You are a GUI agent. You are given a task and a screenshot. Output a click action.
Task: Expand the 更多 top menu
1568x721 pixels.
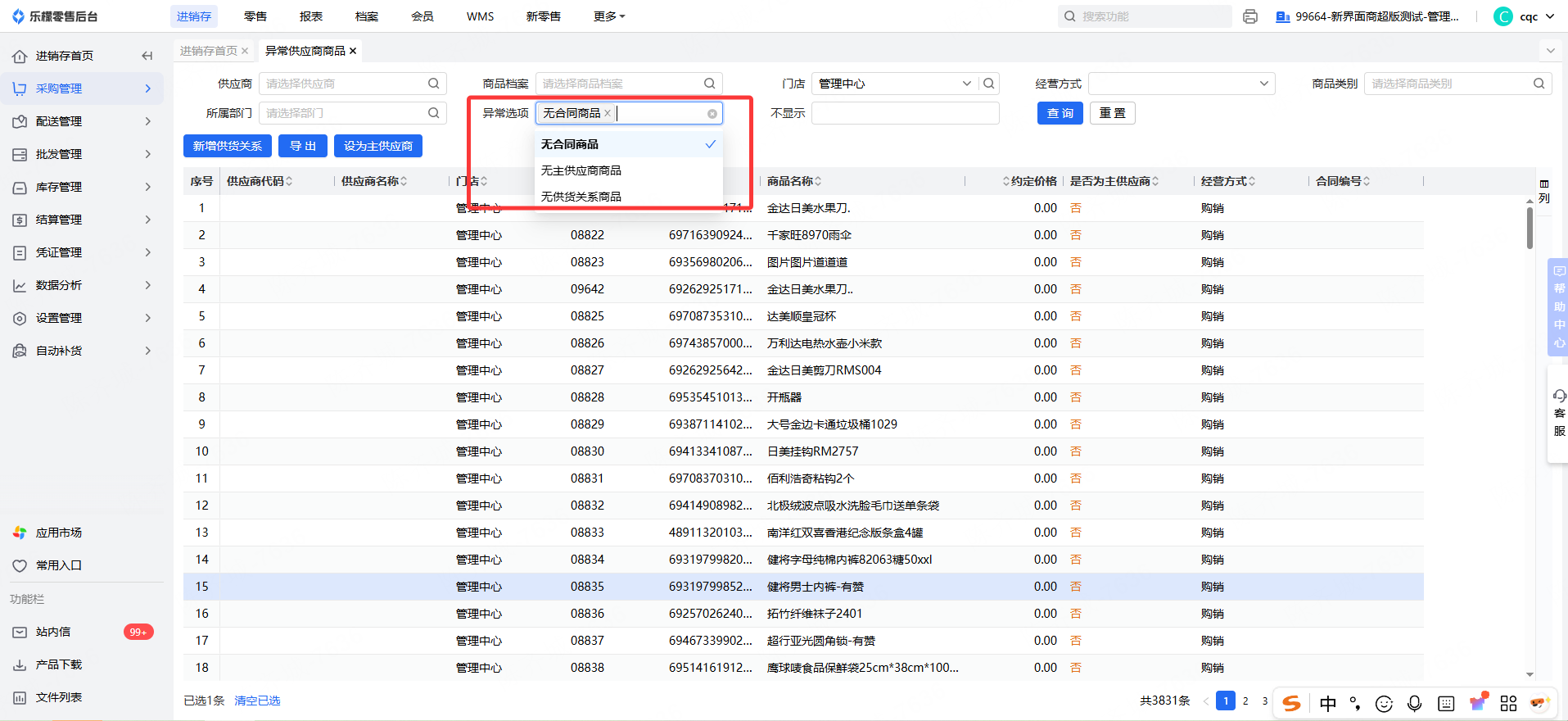click(608, 16)
